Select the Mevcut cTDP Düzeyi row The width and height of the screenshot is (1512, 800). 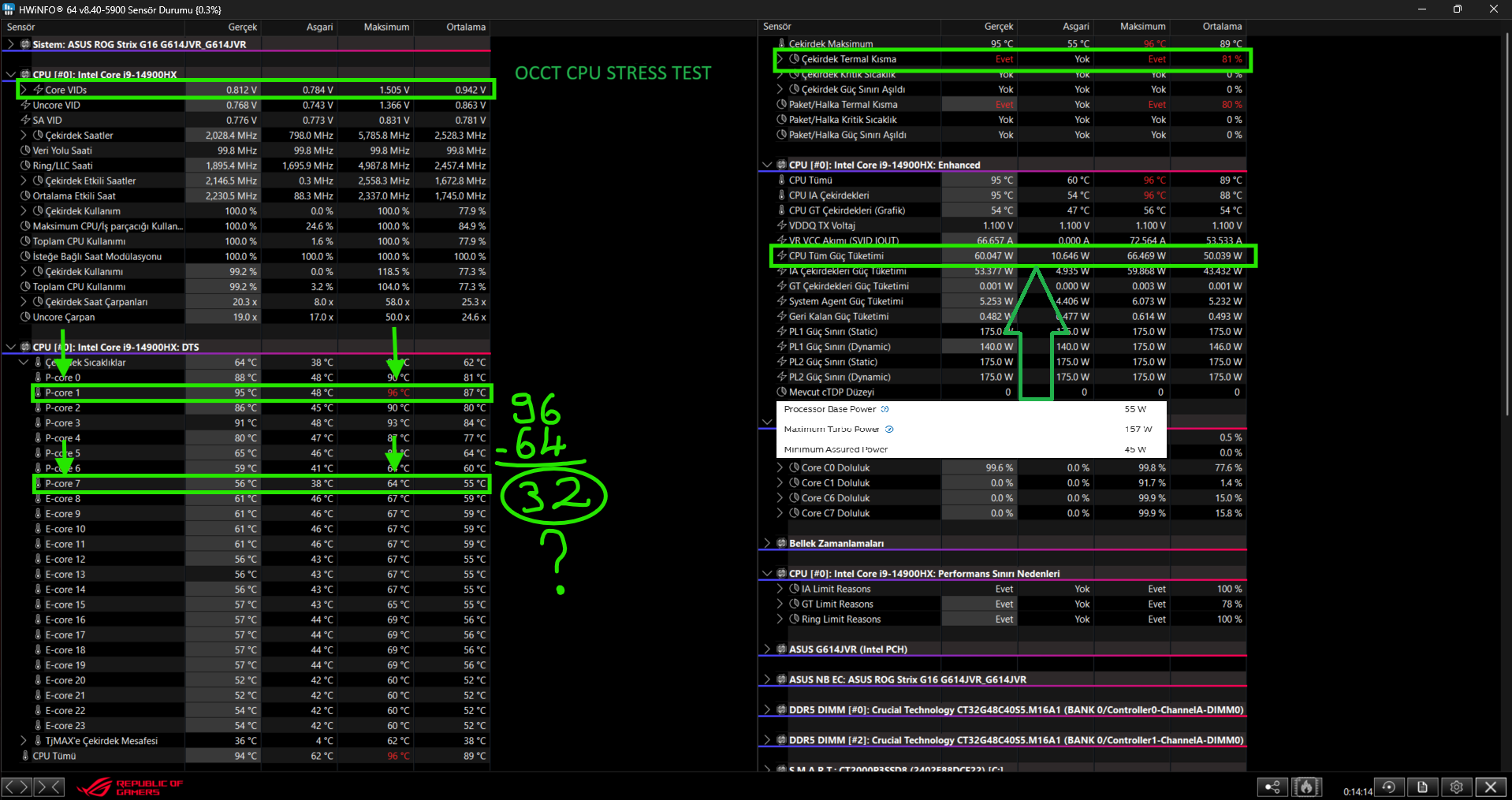tap(1003, 393)
